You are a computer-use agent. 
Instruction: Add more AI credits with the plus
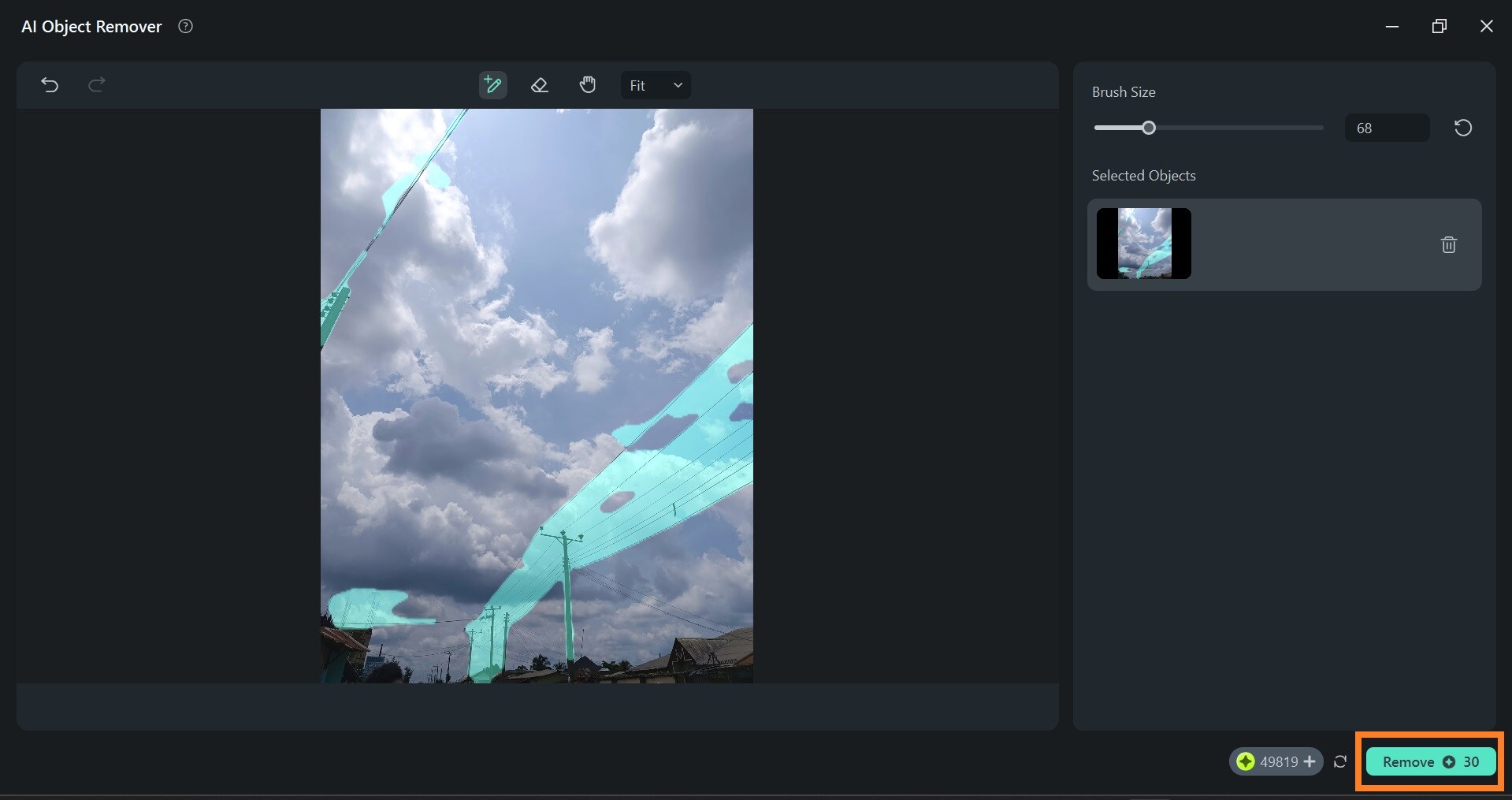1310,761
